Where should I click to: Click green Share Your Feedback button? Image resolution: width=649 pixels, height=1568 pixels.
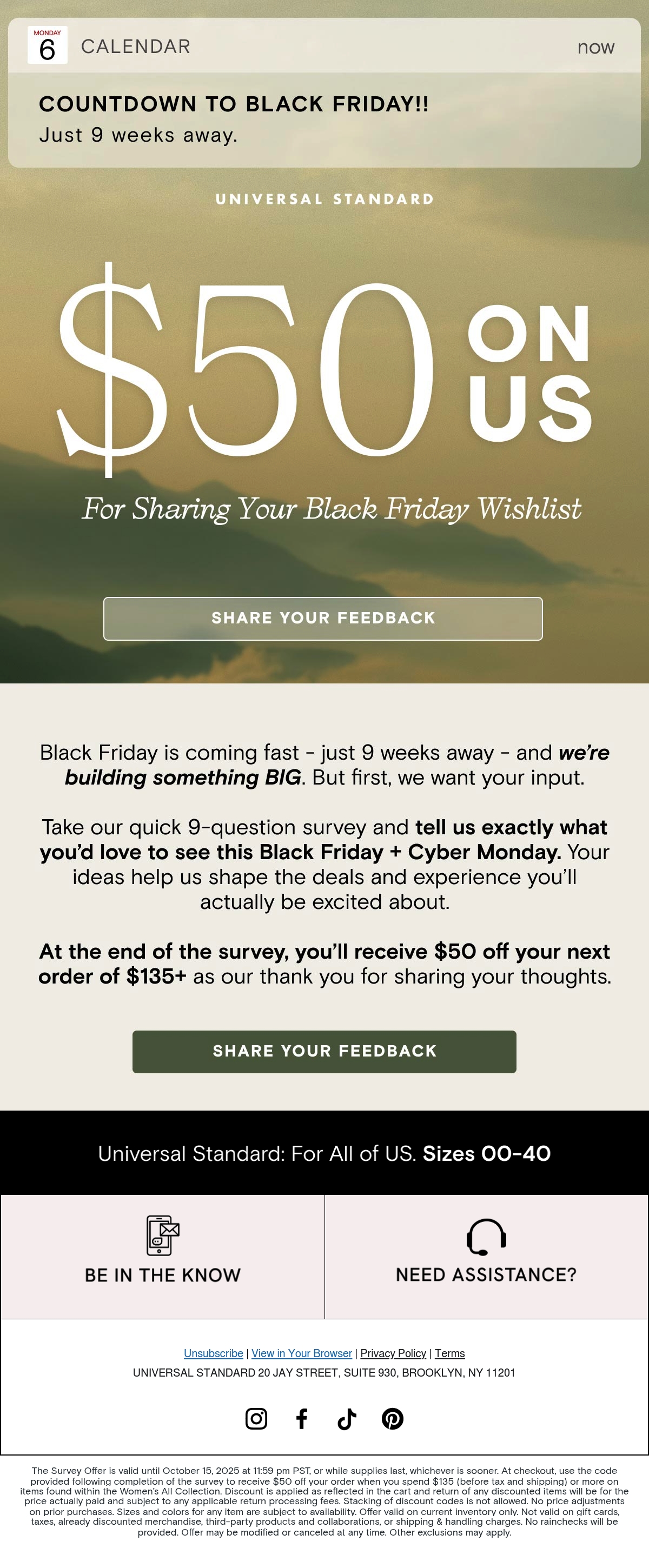pos(325,1052)
